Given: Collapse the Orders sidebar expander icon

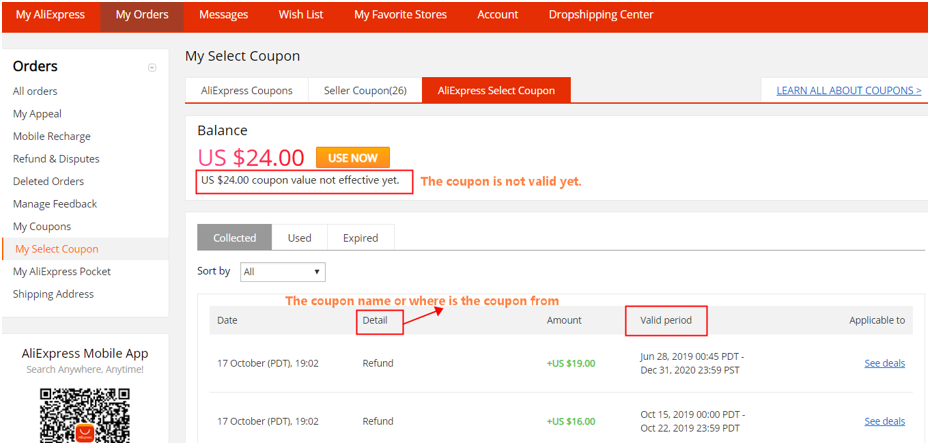Looking at the screenshot, I should tap(152, 68).
